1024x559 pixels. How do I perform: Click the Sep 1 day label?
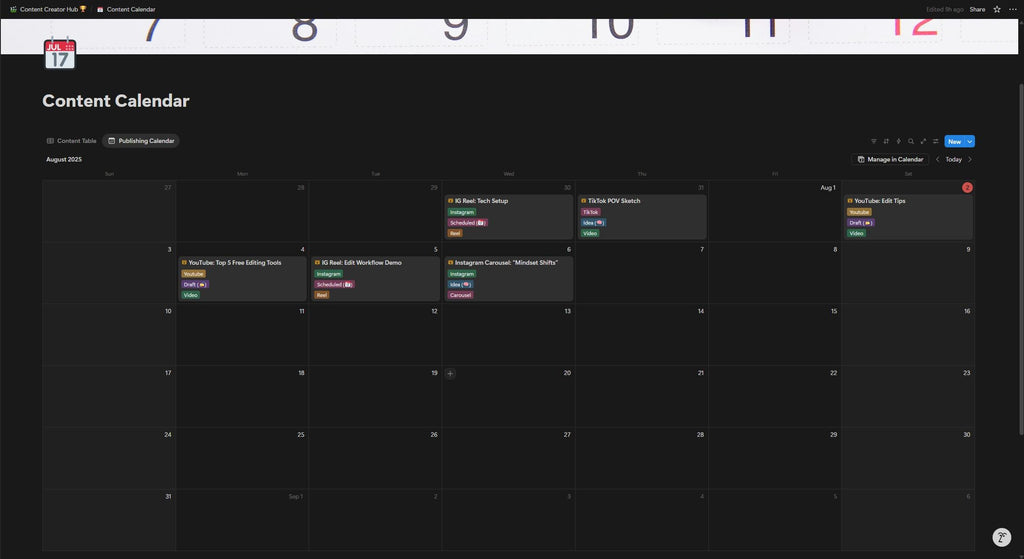(x=296, y=496)
